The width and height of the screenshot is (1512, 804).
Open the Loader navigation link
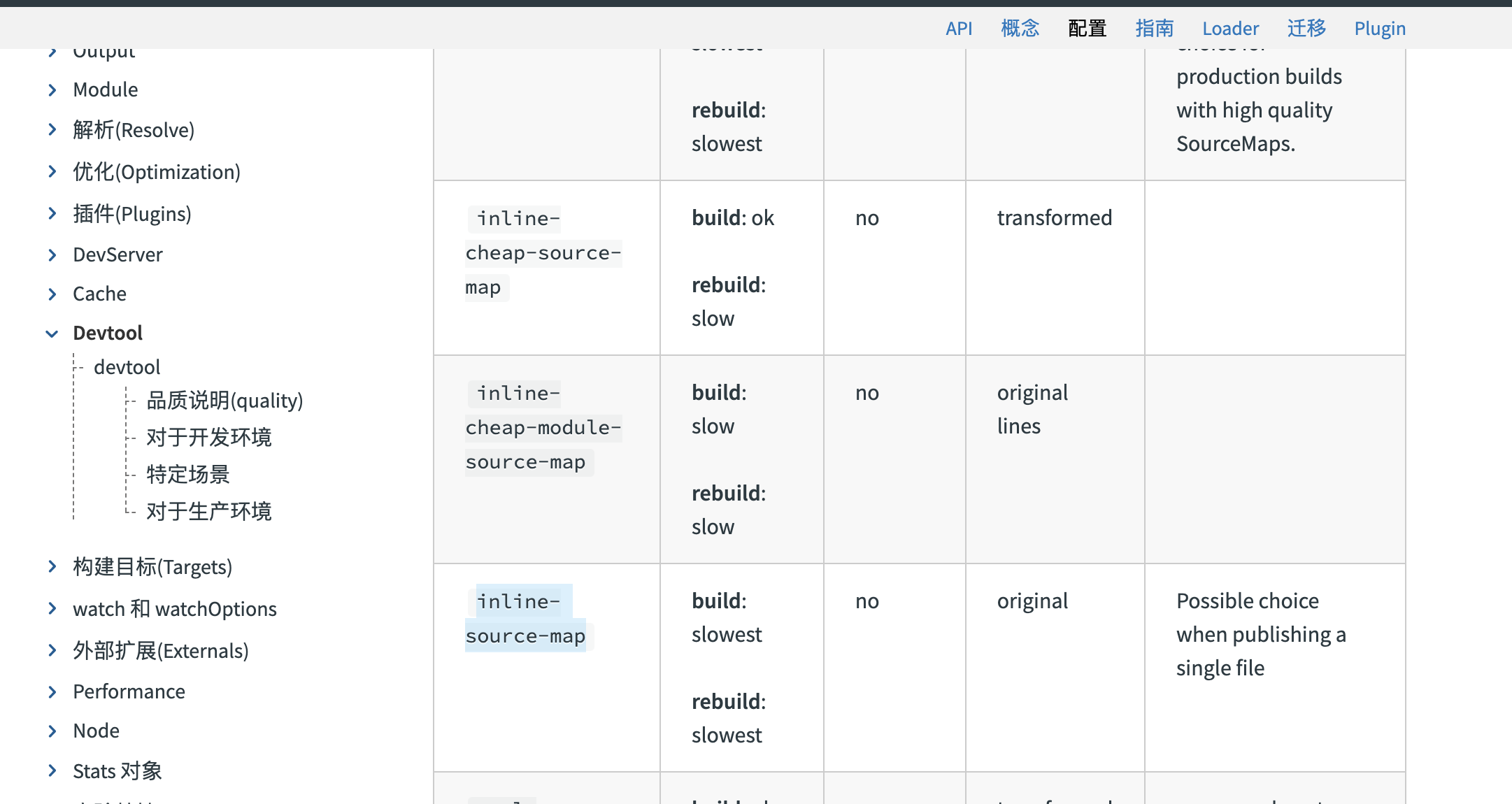1230,29
